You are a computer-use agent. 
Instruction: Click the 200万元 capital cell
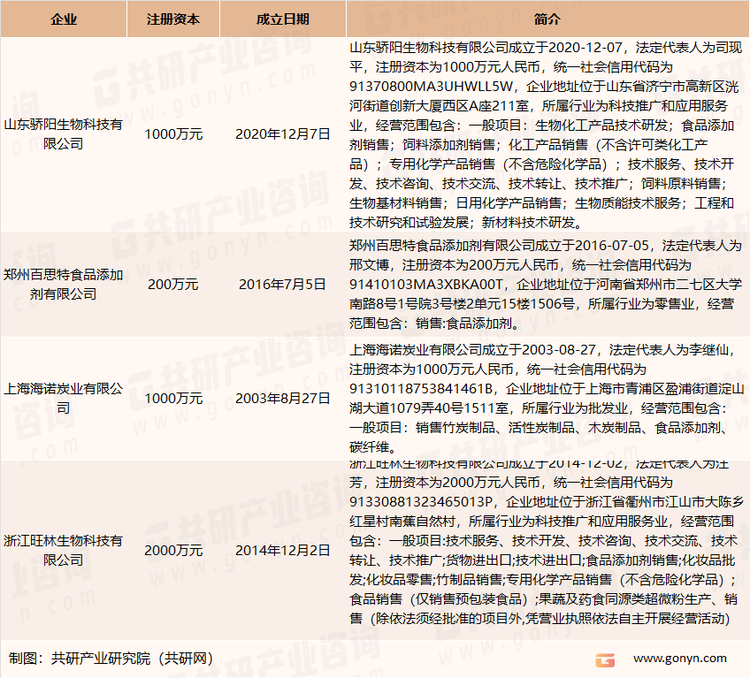pyautogui.click(x=173, y=284)
